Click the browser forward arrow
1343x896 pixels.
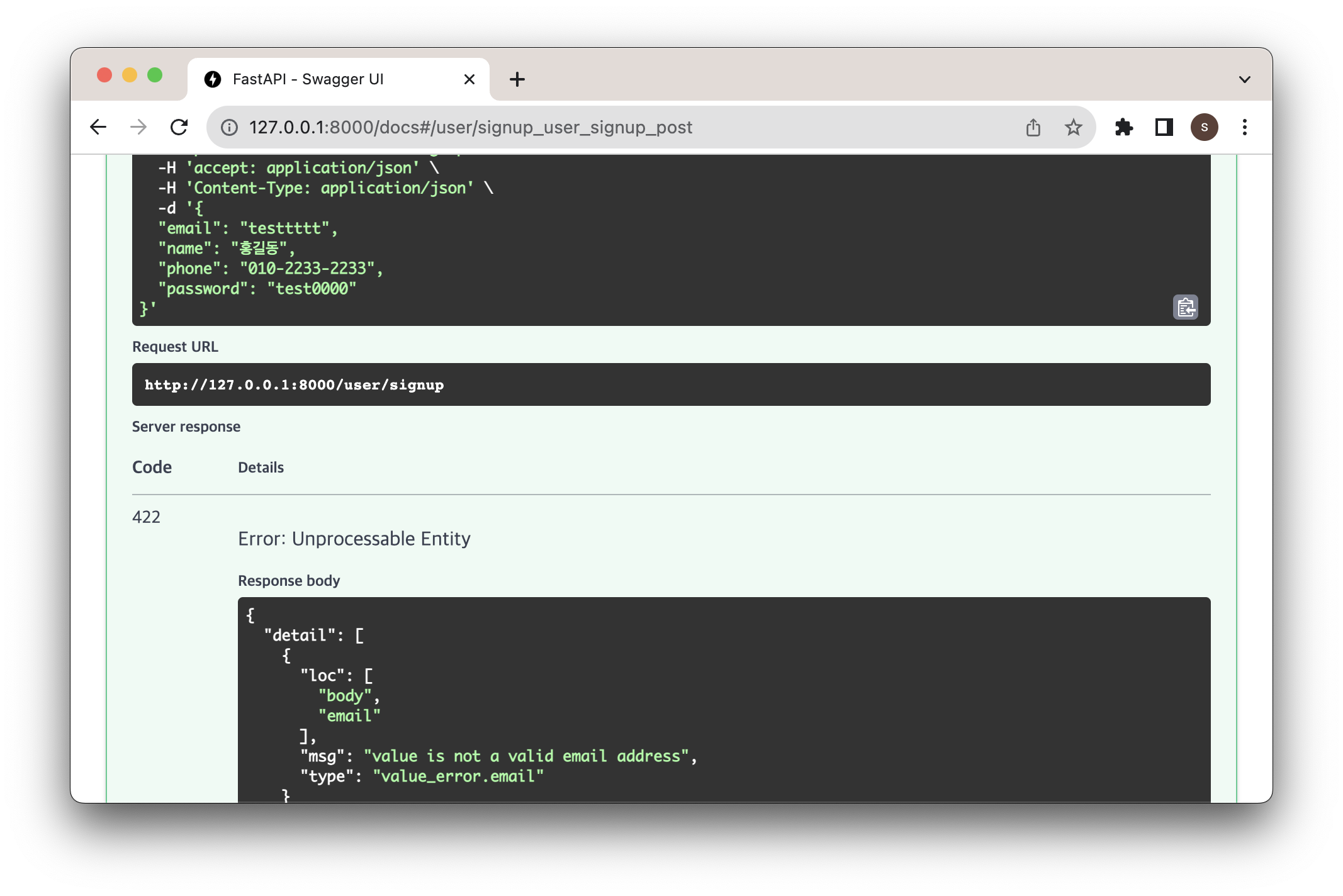pyautogui.click(x=138, y=127)
